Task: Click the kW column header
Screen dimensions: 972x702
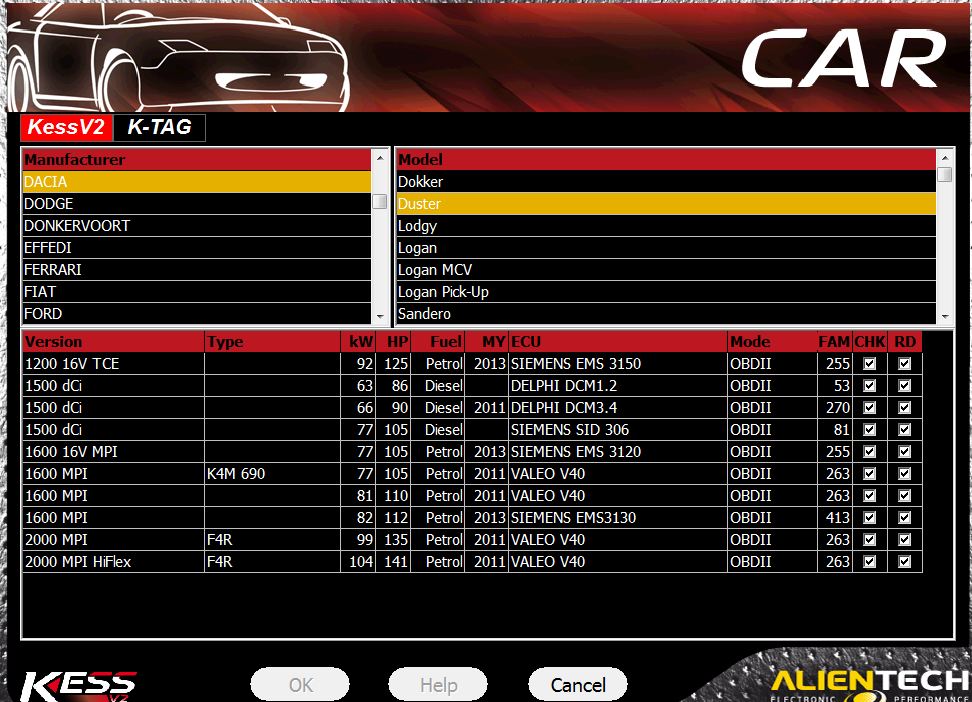Action: (358, 342)
